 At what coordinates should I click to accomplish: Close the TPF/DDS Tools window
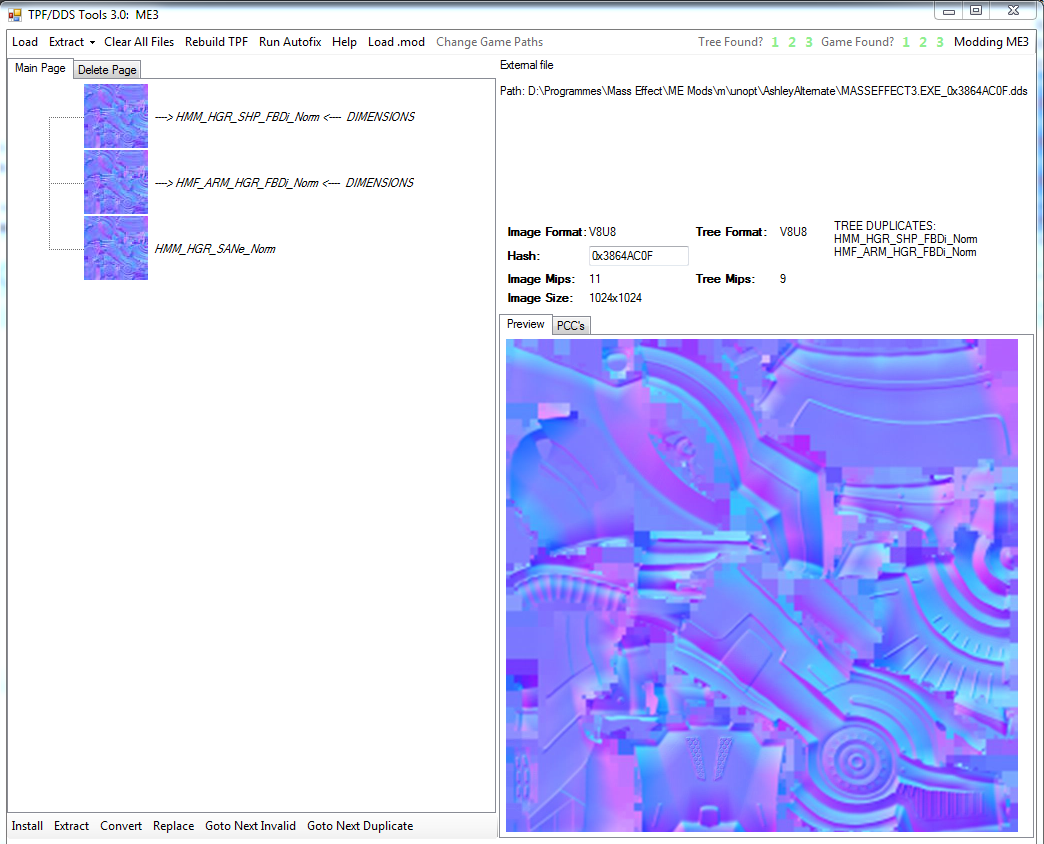coord(1013,11)
